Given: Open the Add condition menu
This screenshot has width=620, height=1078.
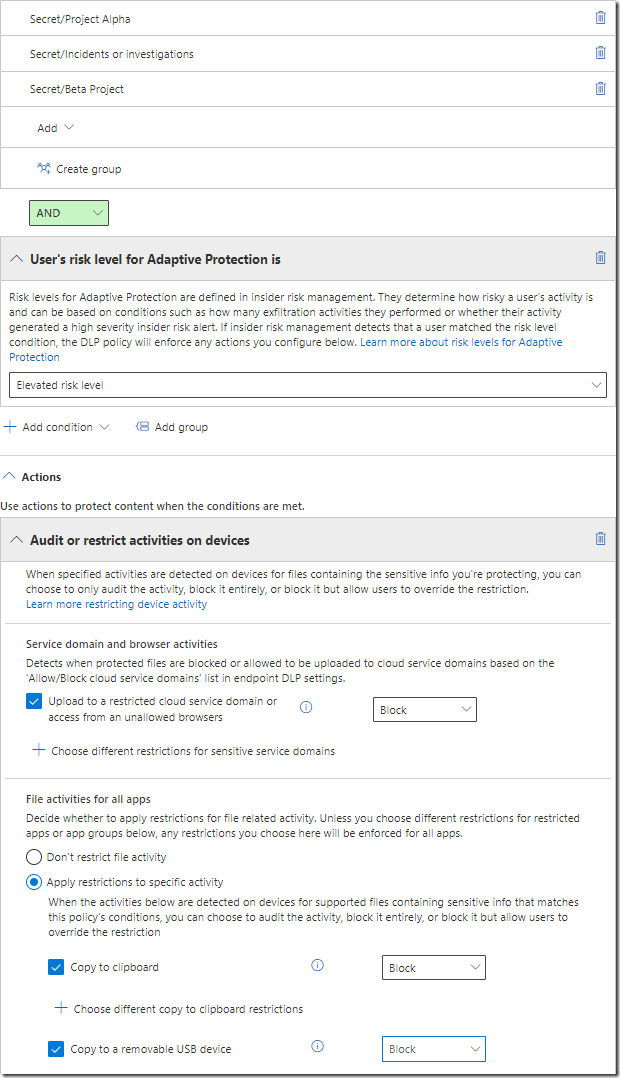Looking at the screenshot, I should tap(56, 427).
